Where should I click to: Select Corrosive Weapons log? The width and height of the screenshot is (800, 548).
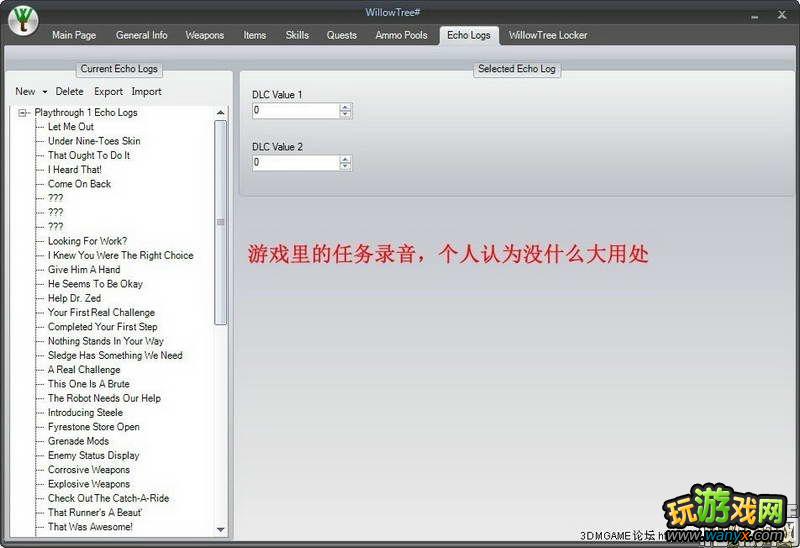coord(89,469)
